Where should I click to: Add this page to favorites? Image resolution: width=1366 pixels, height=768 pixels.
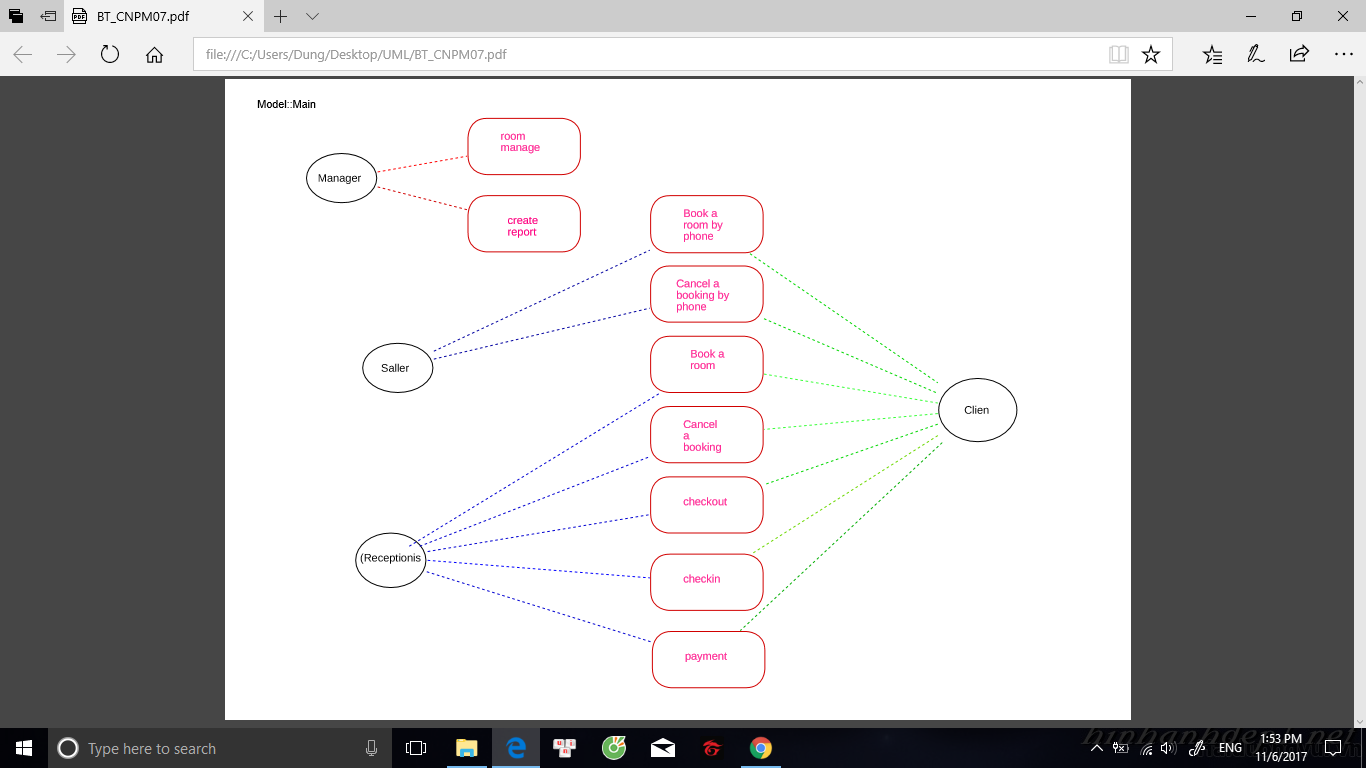[1150, 54]
